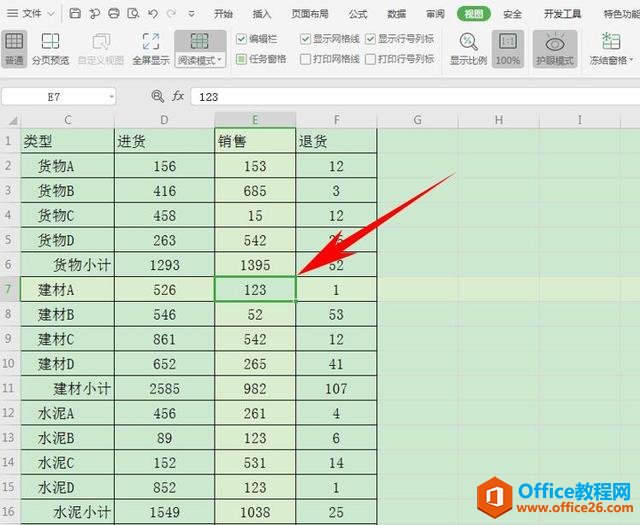Click the magnifier icon beside fx
This screenshot has height=525, width=640.
click(158, 96)
